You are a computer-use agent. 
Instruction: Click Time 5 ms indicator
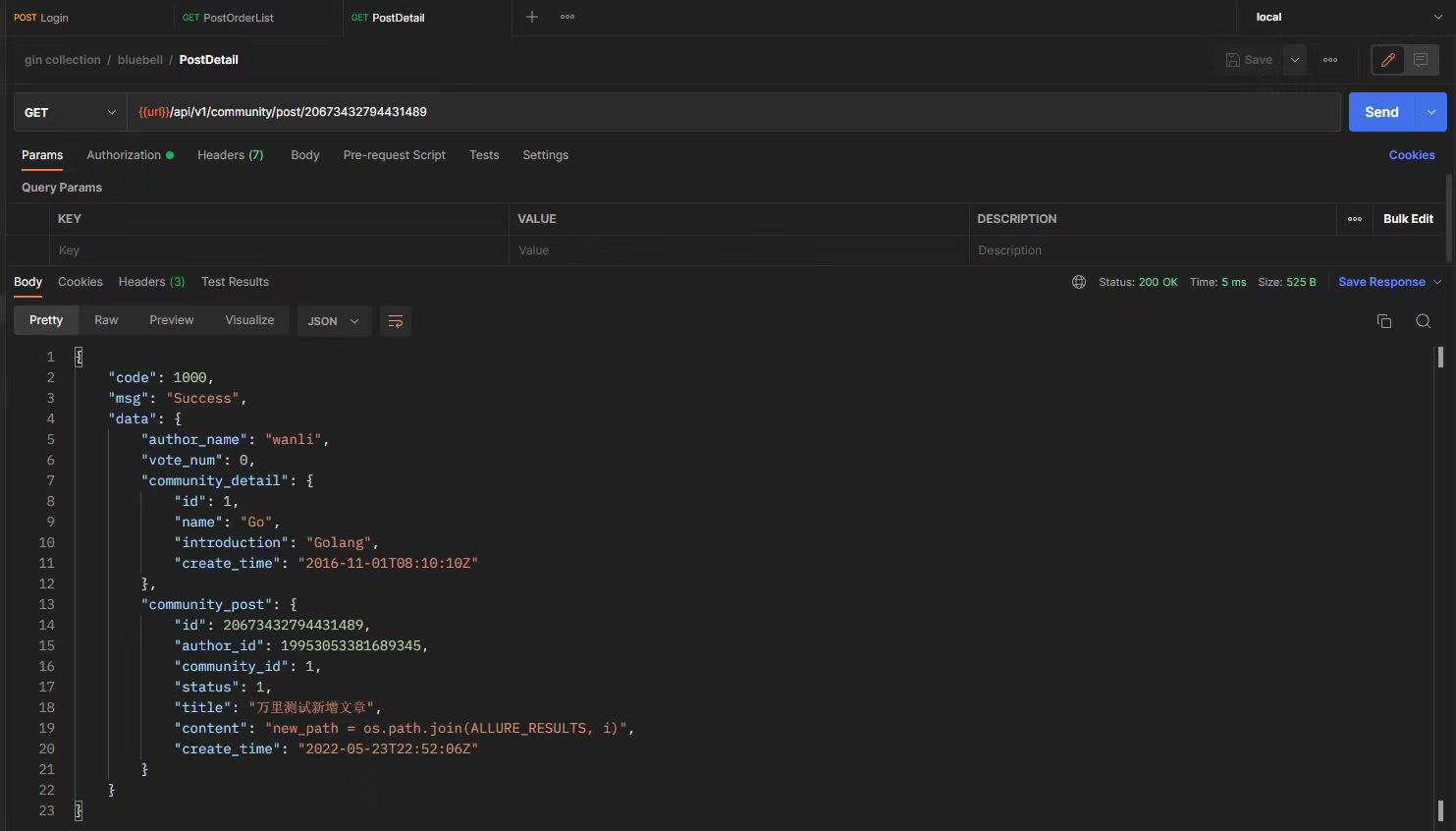click(1217, 282)
